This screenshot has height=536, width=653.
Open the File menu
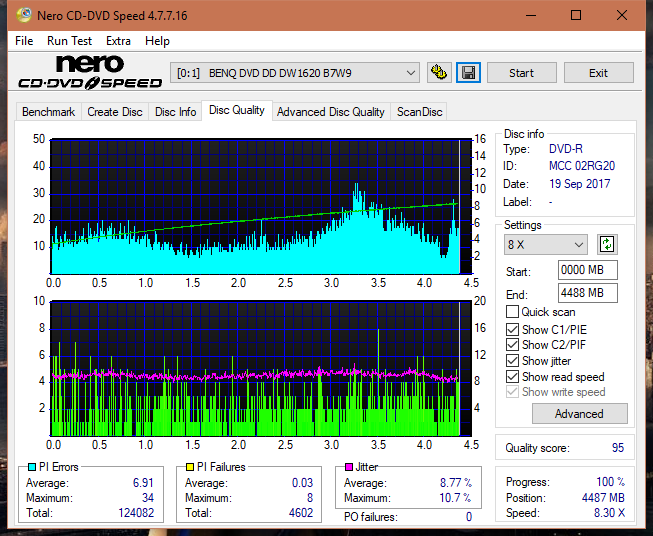24,41
